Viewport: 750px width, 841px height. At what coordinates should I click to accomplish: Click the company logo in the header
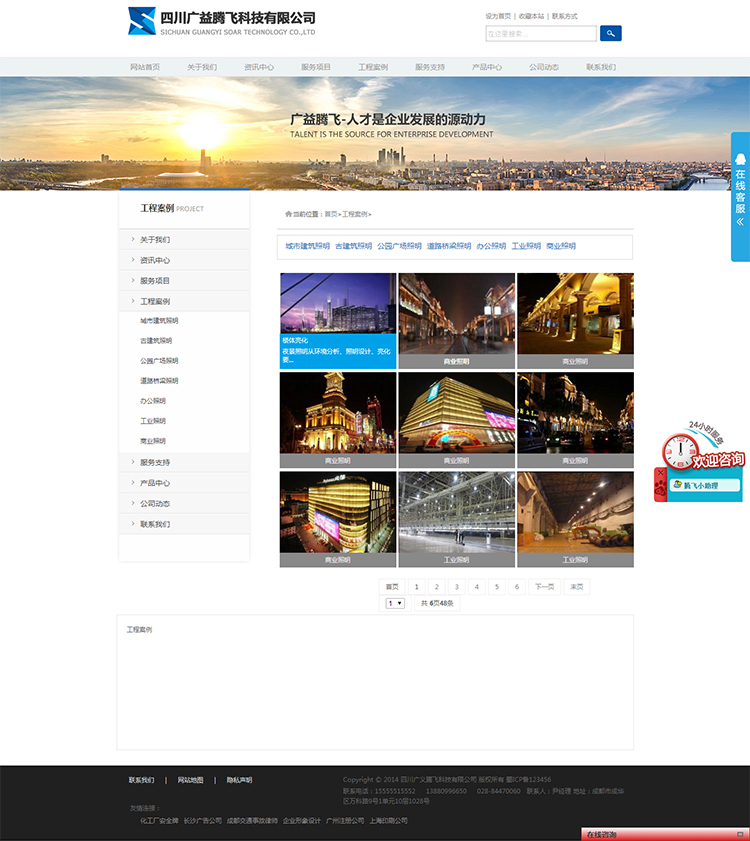pos(222,22)
